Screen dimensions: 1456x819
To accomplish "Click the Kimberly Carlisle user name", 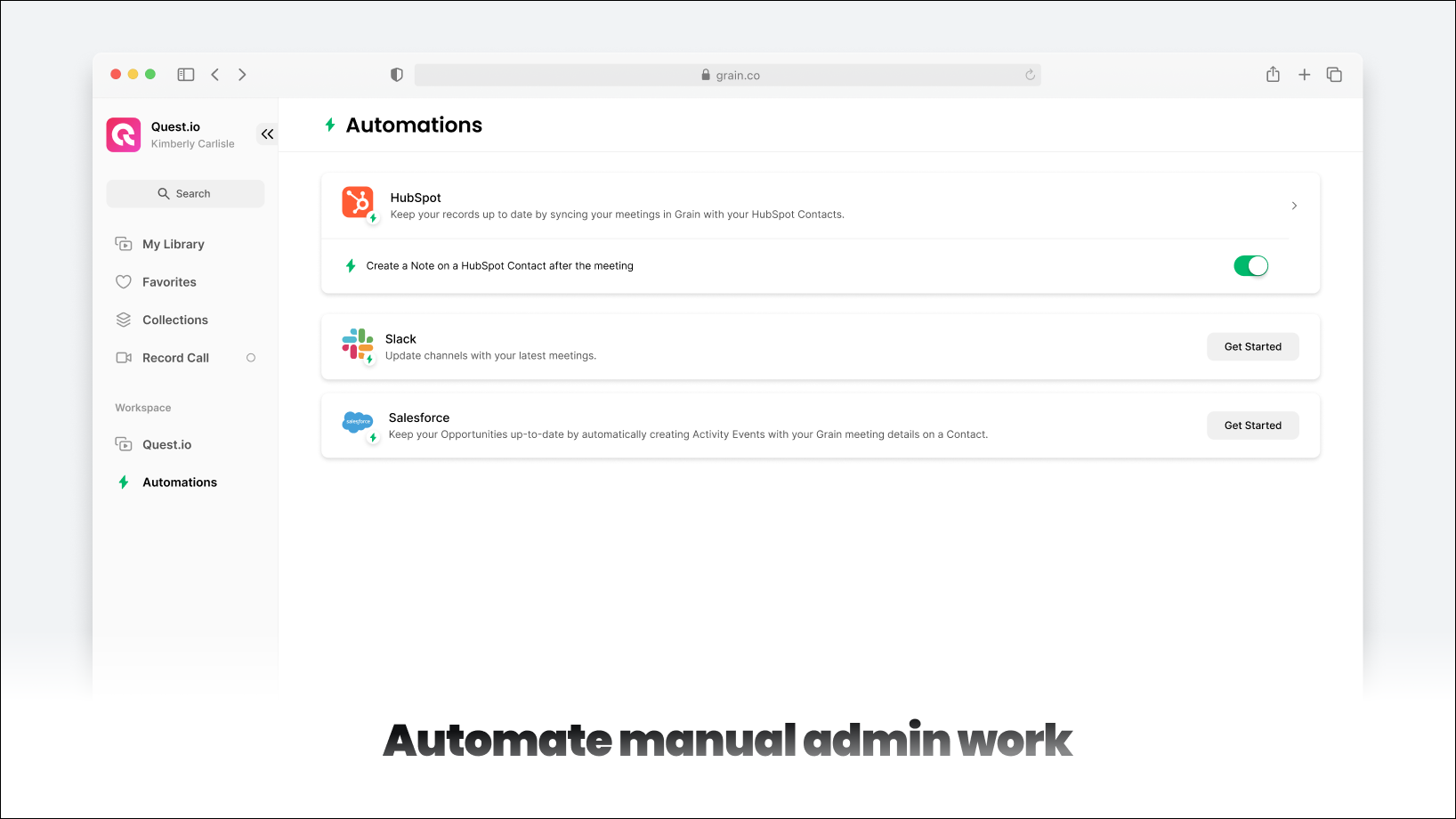I will pyautogui.click(x=193, y=144).
